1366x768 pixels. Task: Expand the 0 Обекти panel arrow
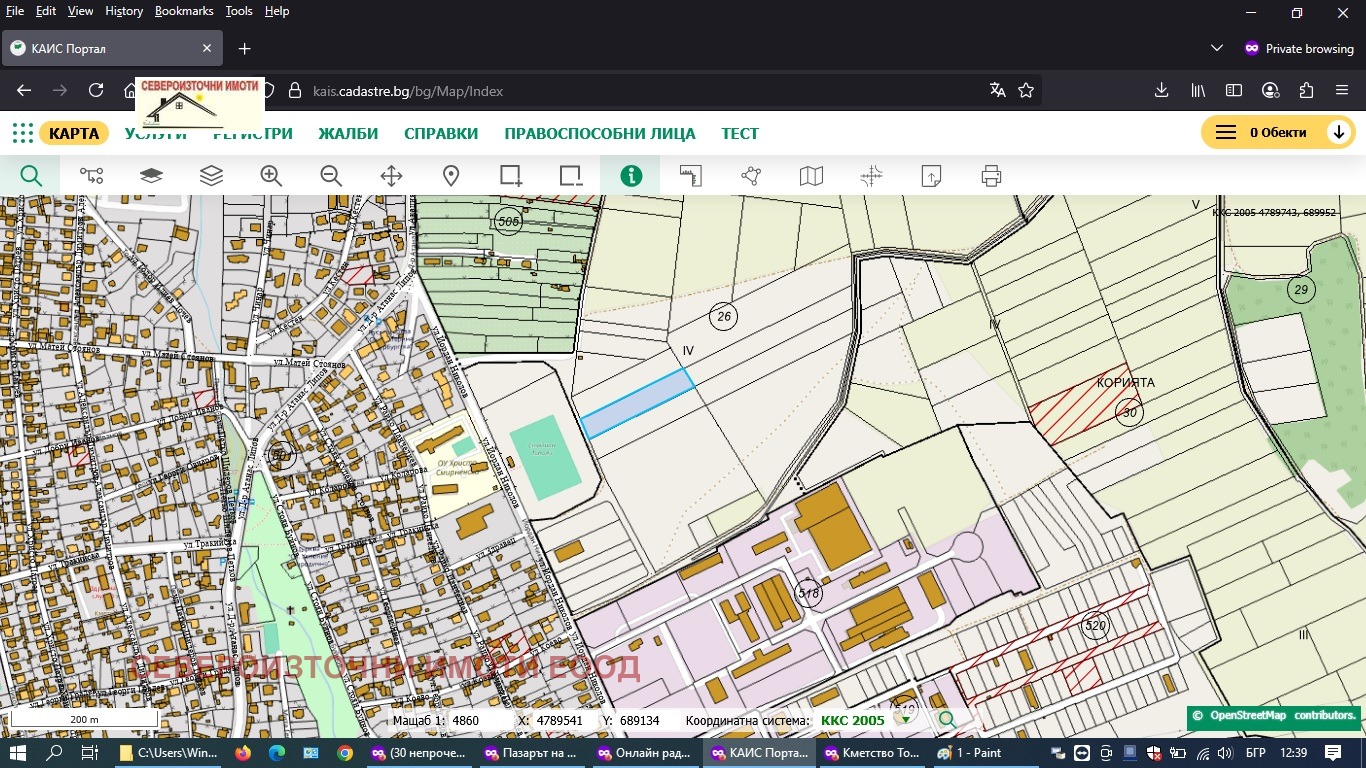point(1338,133)
